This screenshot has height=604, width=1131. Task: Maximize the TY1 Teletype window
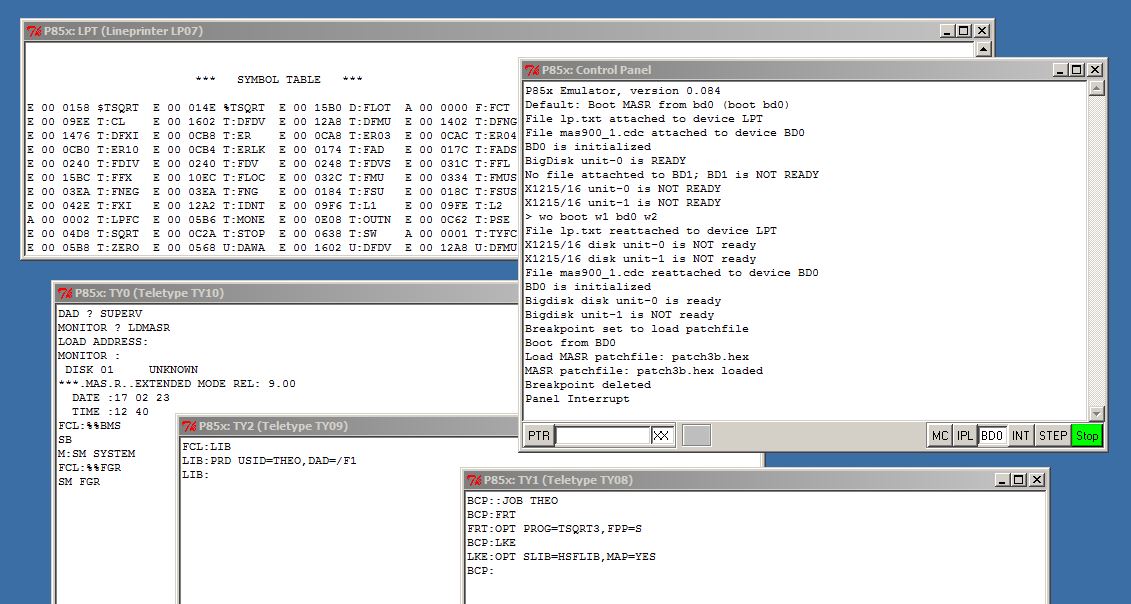1018,480
